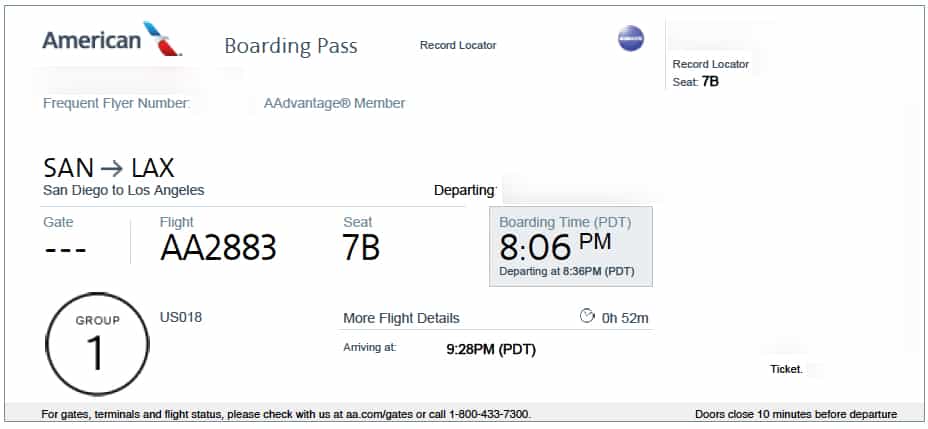Select the Boarding Pass heading
928x429 pixels.
point(291,46)
